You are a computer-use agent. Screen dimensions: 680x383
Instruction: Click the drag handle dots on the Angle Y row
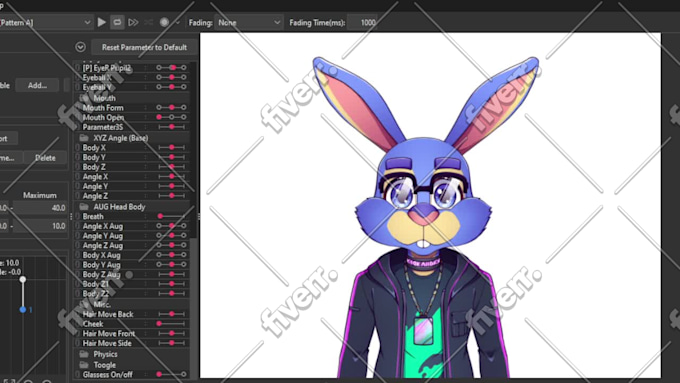point(146,187)
